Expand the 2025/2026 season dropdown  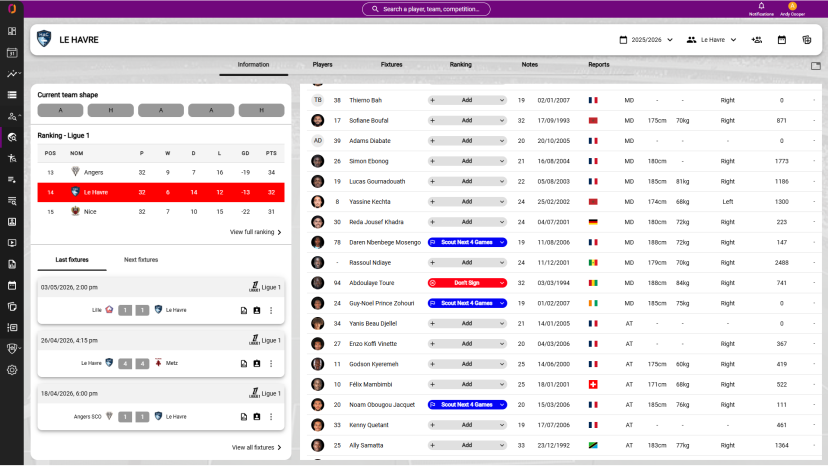(x=646, y=40)
